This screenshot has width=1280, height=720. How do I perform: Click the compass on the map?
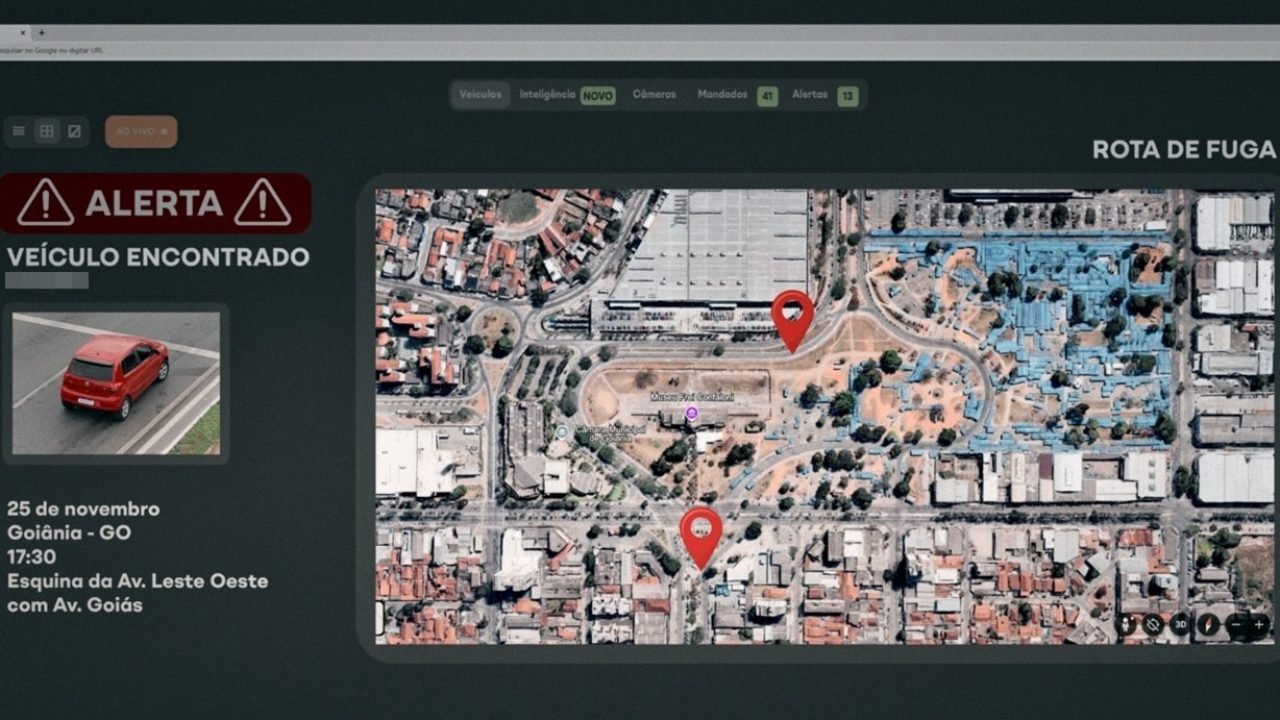click(x=1208, y=625)
